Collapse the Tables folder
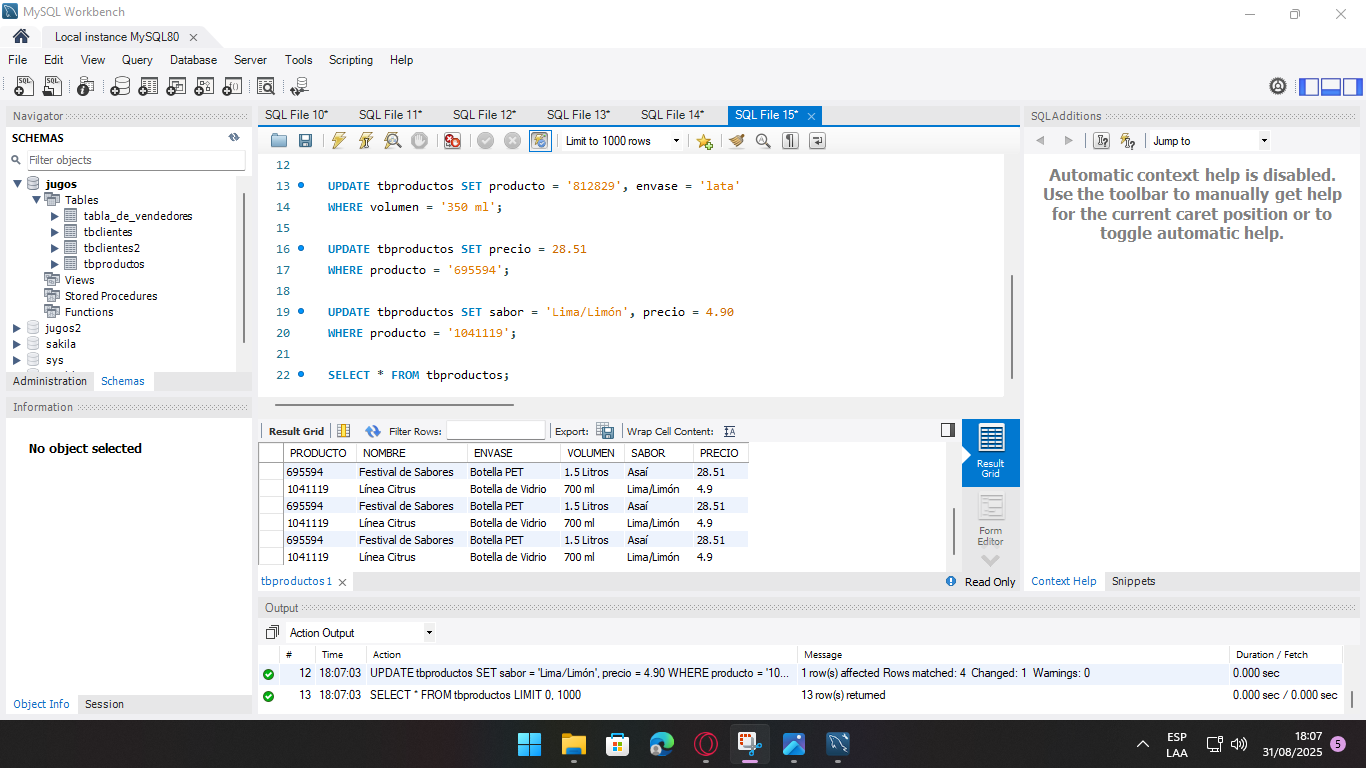This screenshot has height=768, width=1366. click(35, 200)
